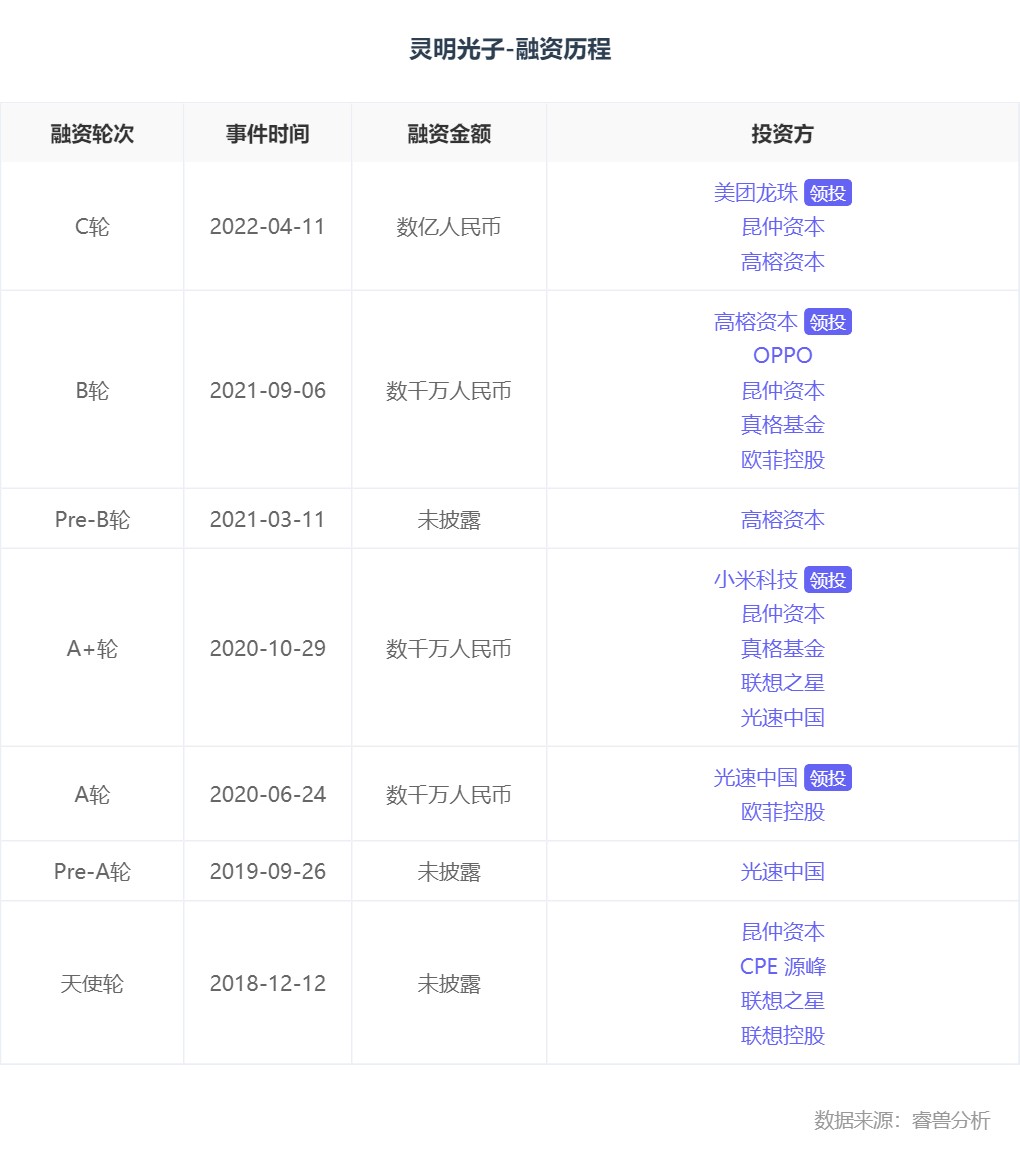Select amount 未披露 in 天使轮 row
This screenshot has height=1174, width=1020.
pyautogui.click(x=449, y=984)
